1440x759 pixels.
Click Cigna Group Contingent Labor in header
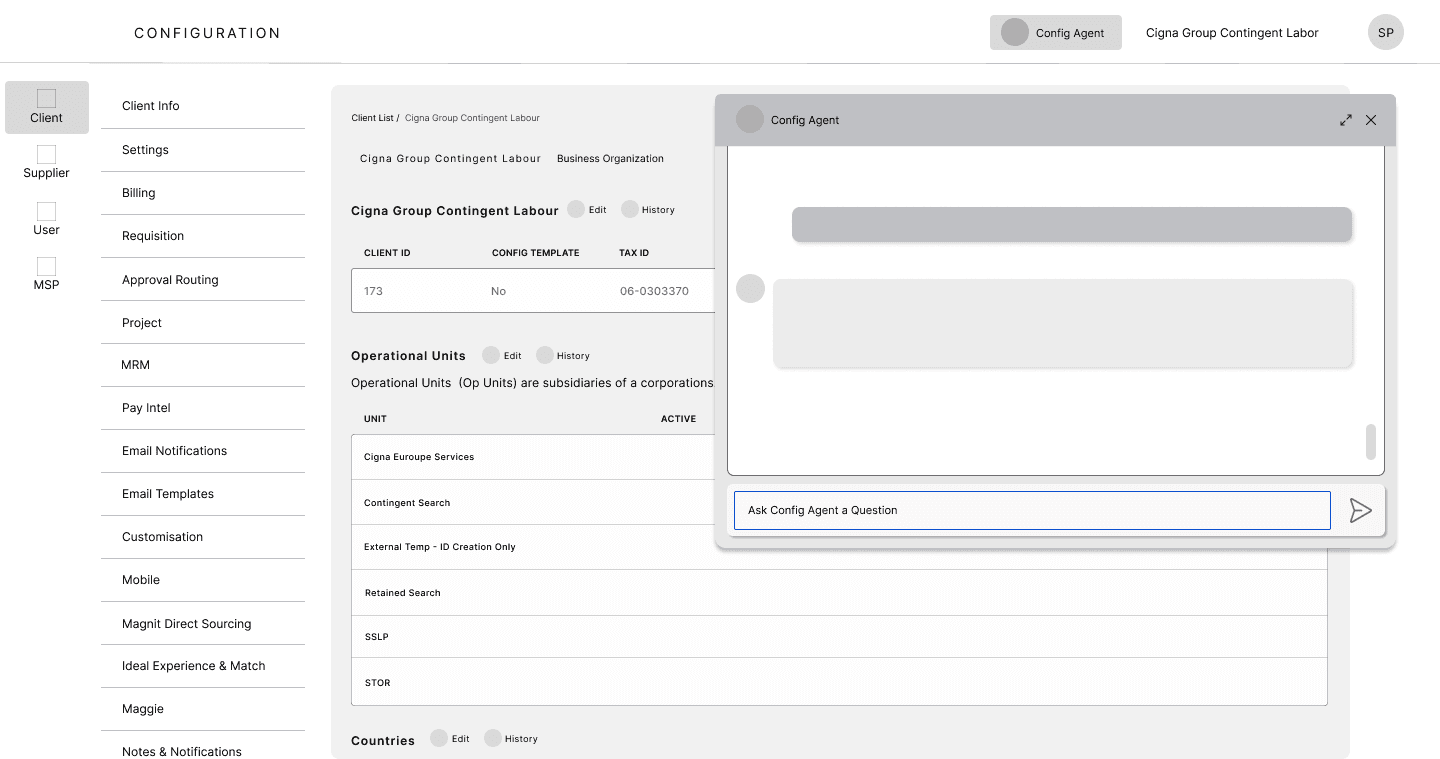click(x=1232, y=33)
